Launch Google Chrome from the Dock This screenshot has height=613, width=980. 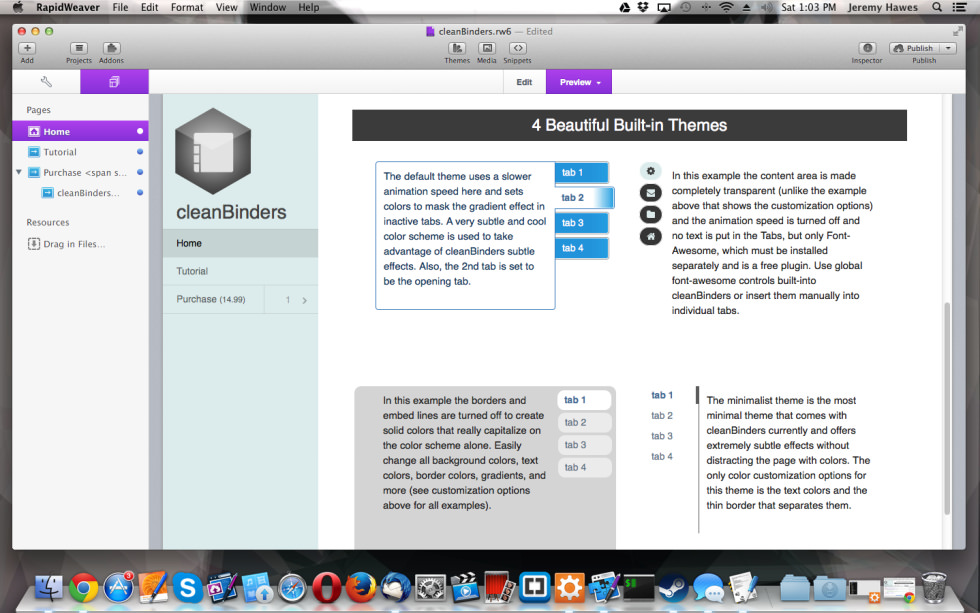[x=83, y=588]
